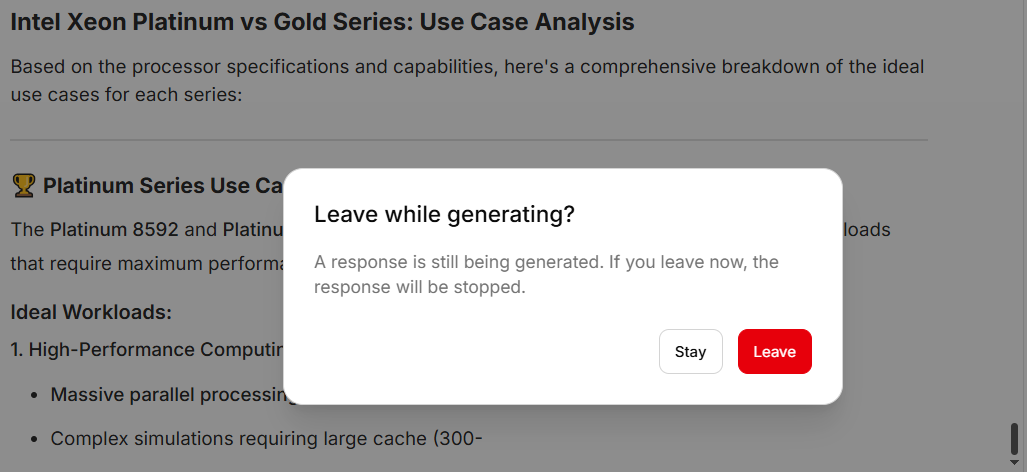Click the "The Platinum 8592 and Platinu" paragraph text
The width and height of the screenshot is (1027, 472).
coord(147,229)
